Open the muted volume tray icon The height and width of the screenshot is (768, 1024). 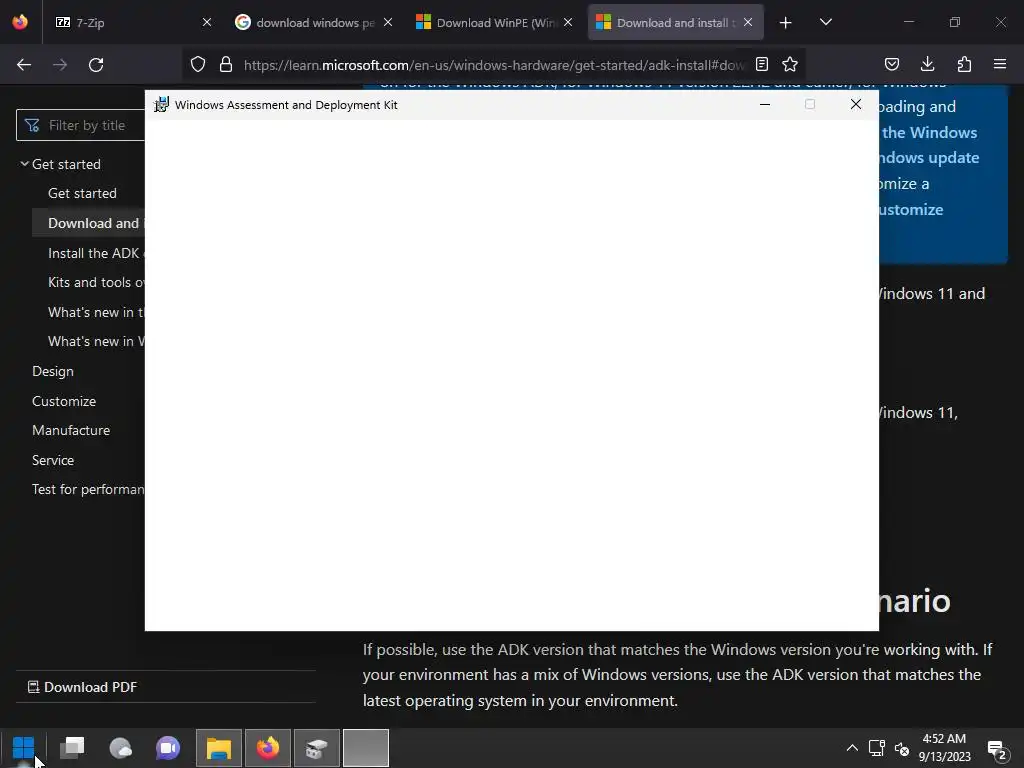902,748
